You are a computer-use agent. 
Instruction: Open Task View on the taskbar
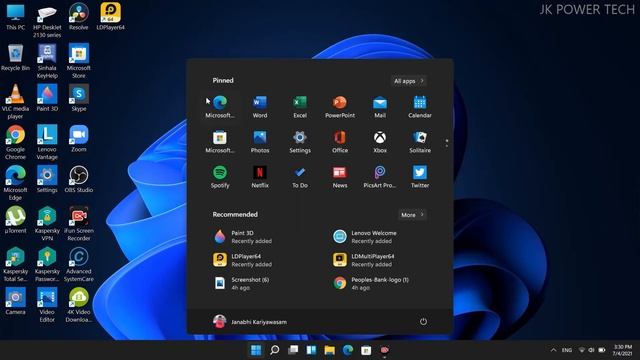(x=293, y=350)
